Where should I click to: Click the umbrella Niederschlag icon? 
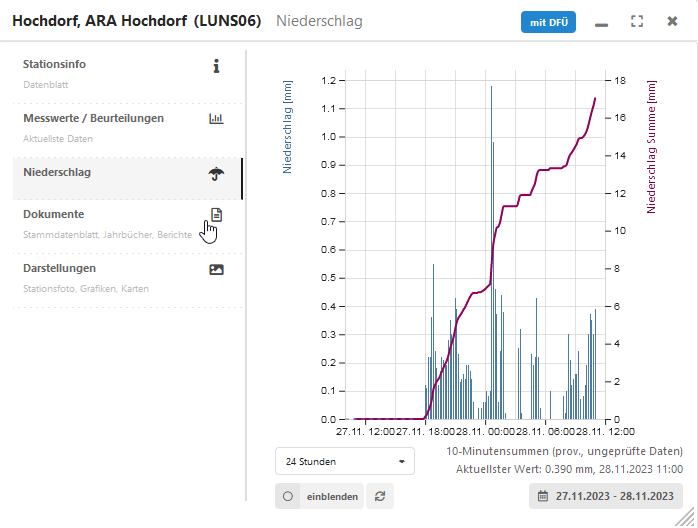click(216, 174)
